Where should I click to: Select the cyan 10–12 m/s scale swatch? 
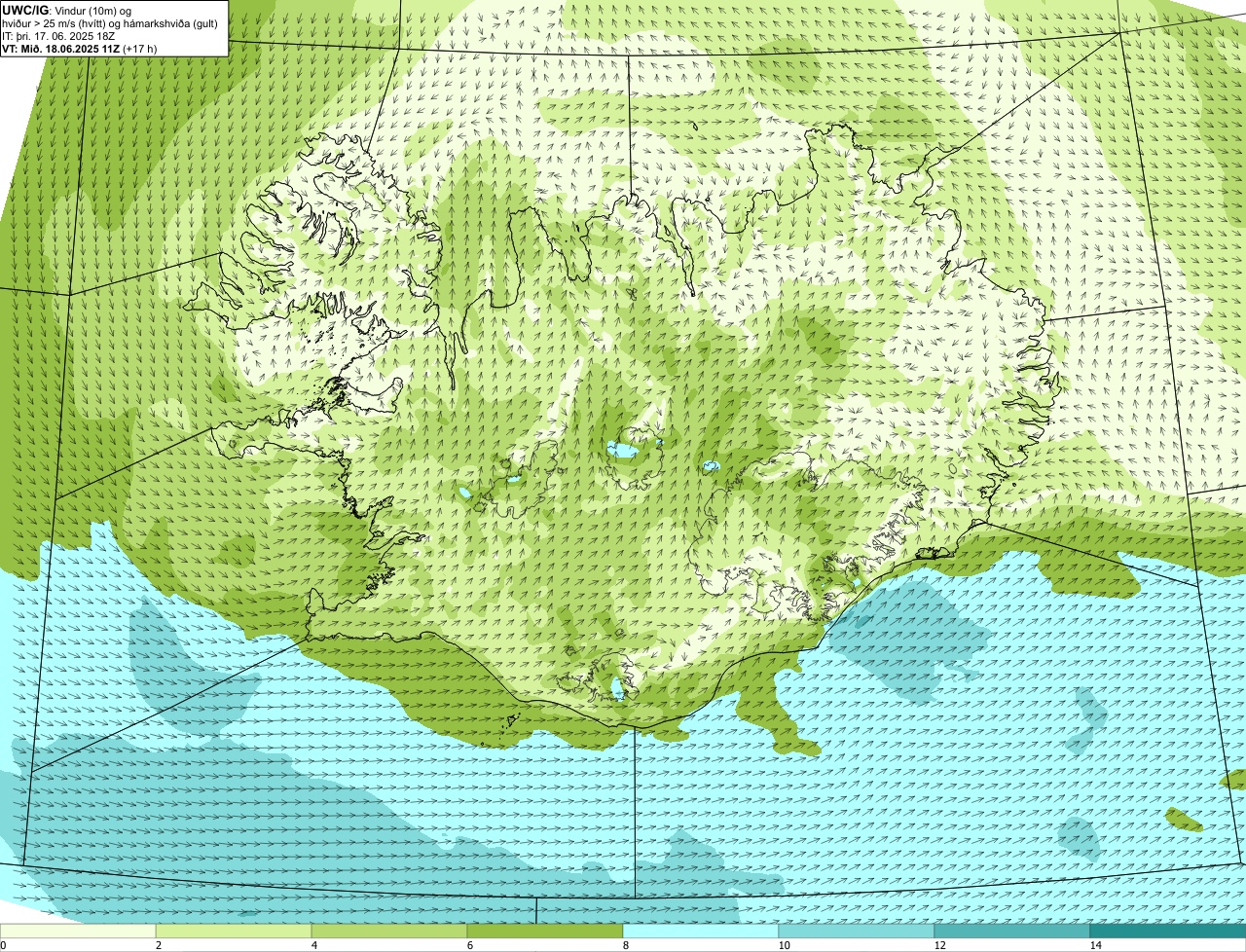tap(857, 932)
